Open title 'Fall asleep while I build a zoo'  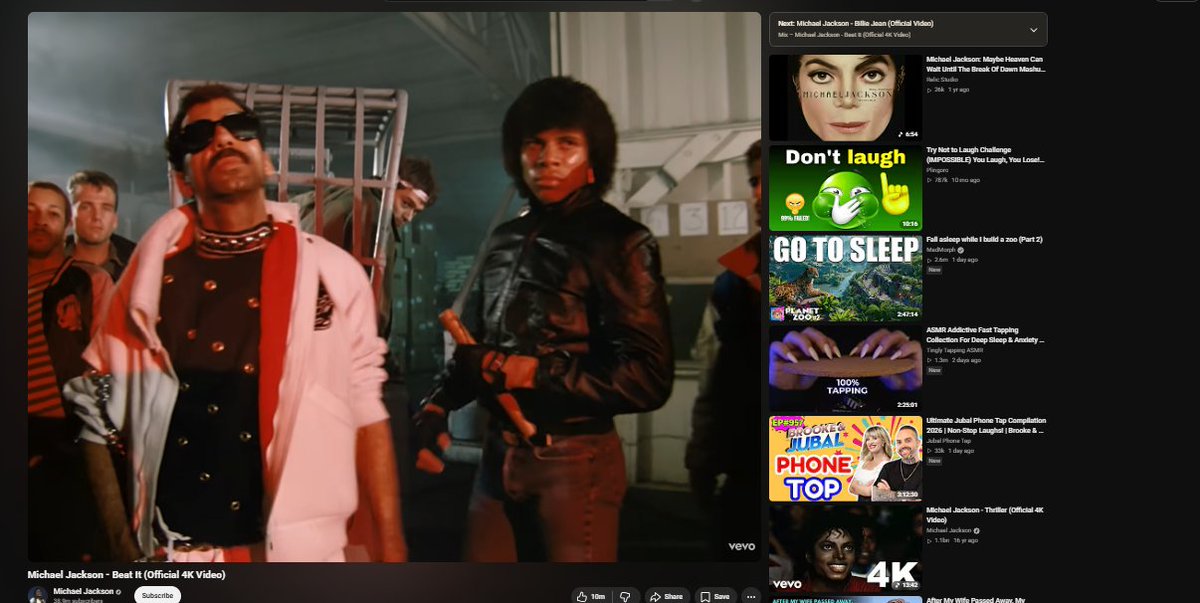tap(984, 240)
